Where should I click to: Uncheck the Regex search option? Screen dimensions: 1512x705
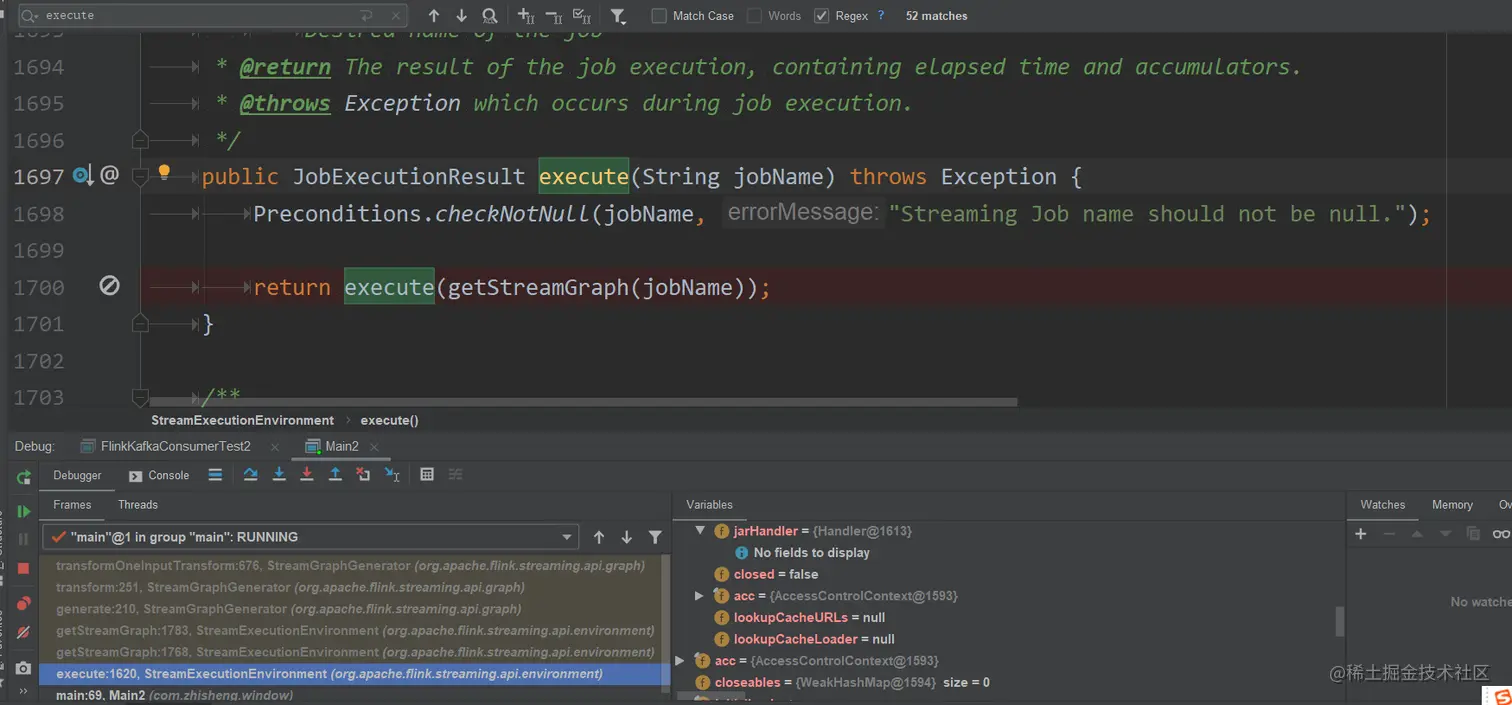[822, 16]
